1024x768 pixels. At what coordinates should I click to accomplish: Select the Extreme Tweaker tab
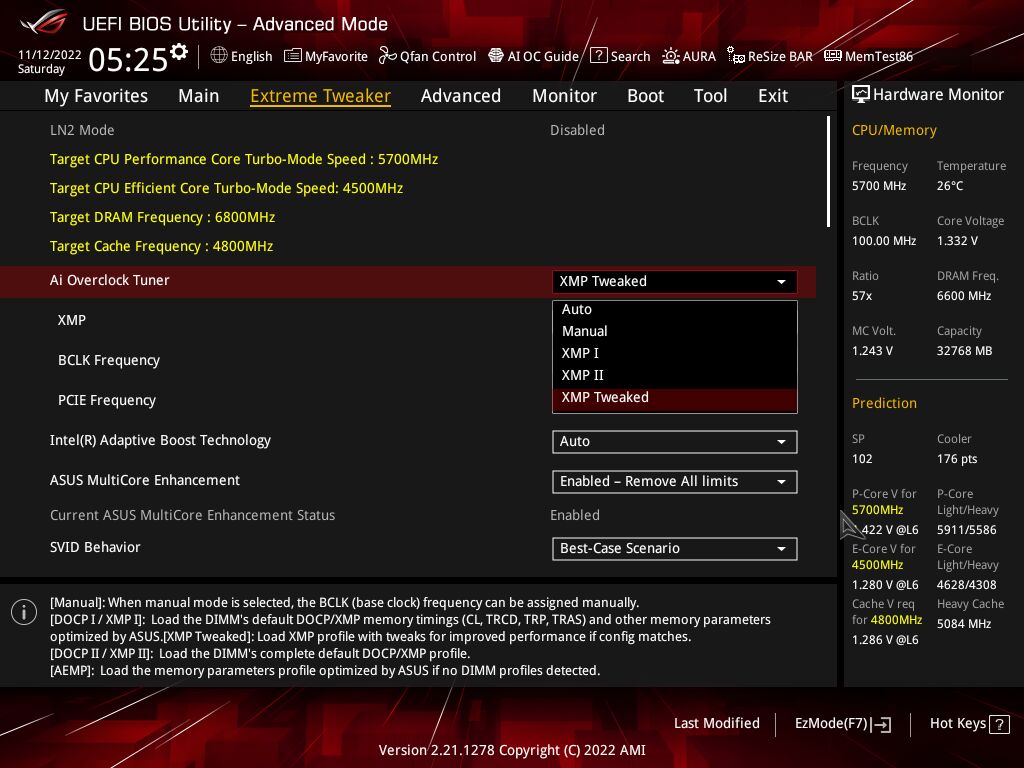point(321,96)
